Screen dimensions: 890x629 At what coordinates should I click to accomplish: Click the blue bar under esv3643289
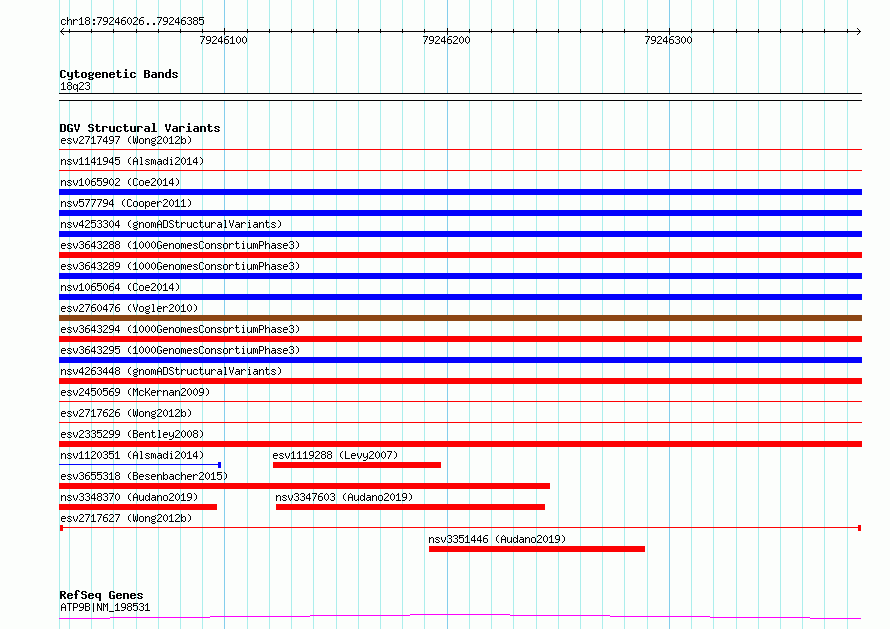pos(460,276)
